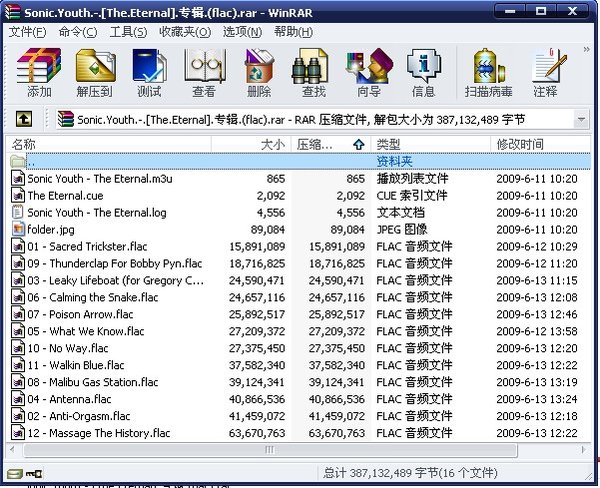600x488 pixels.
Task: Select 12 - Massage The History.flac
Action: (x=299, y=433)
